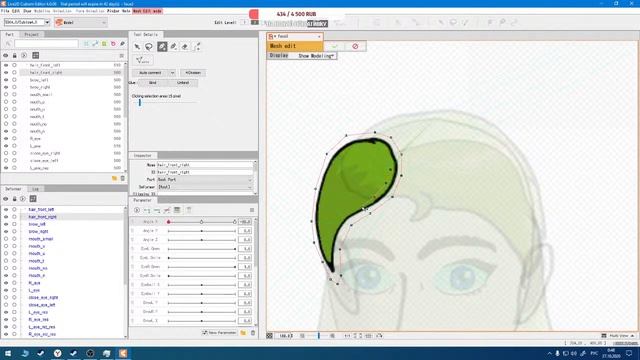Open the Help menu

(x=126, y=11)
